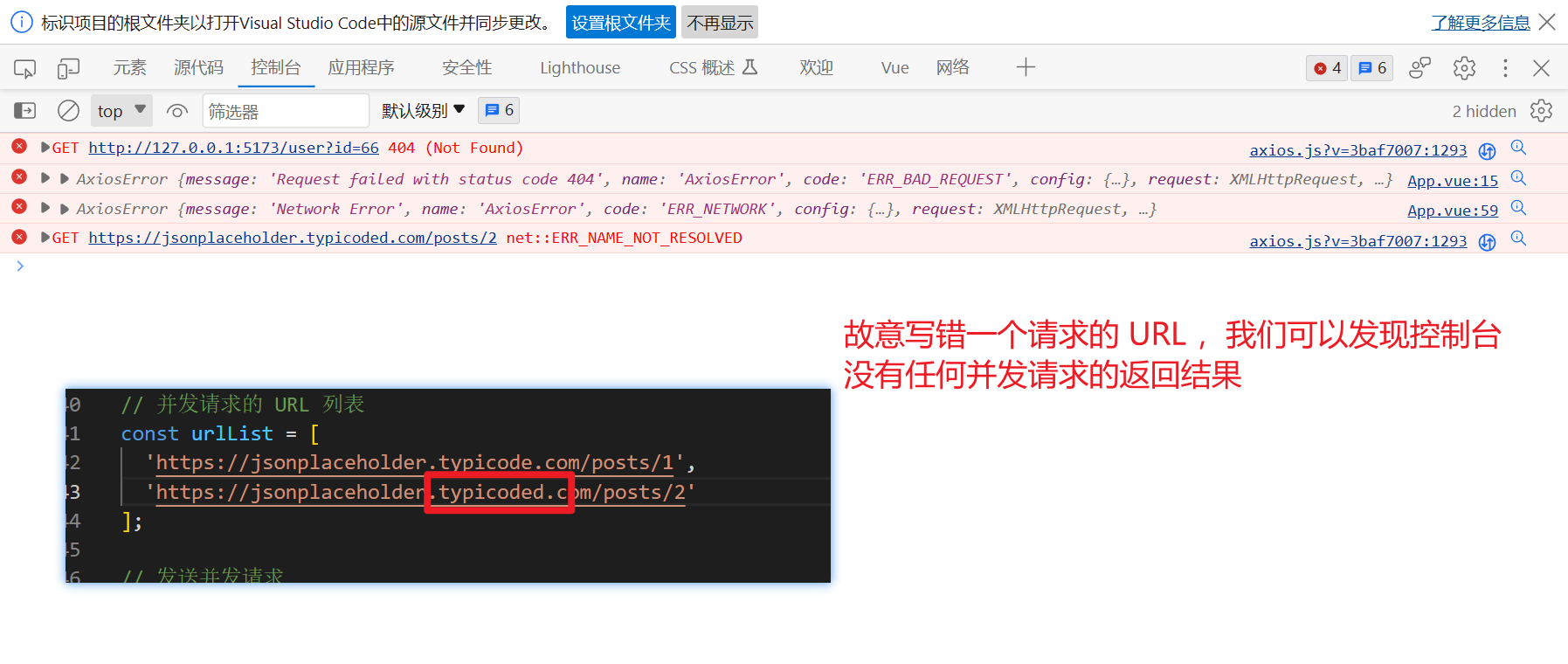Screen dimensions: 1568x664
Task: Click the 2 hidden messages label
Action: [x=1484, y=111]
